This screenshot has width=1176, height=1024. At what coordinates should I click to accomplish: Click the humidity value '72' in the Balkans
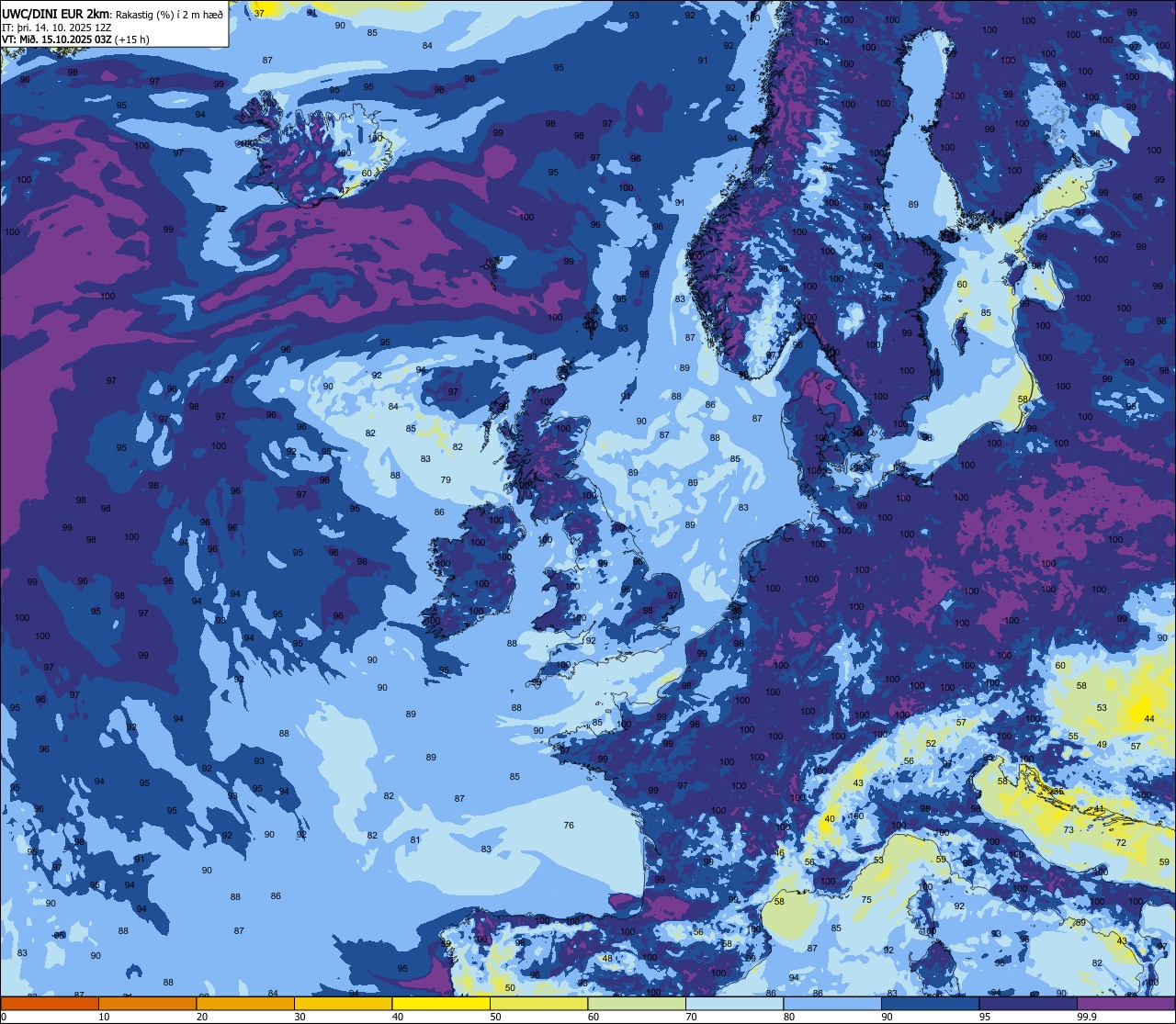coord(1121,843)
